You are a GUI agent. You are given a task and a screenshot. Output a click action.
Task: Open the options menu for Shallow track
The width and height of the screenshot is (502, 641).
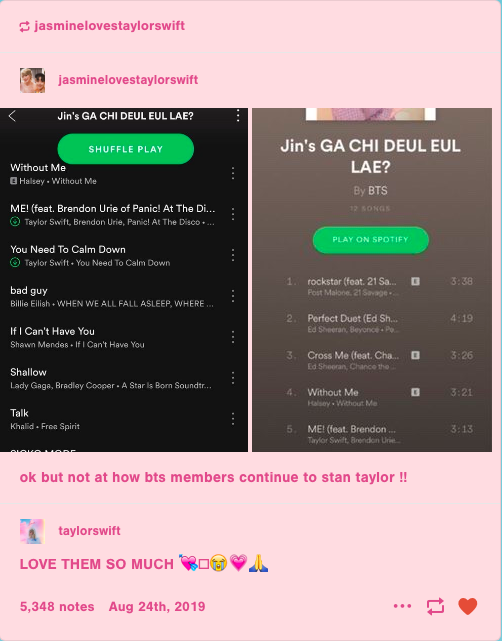tap(233, 378)
